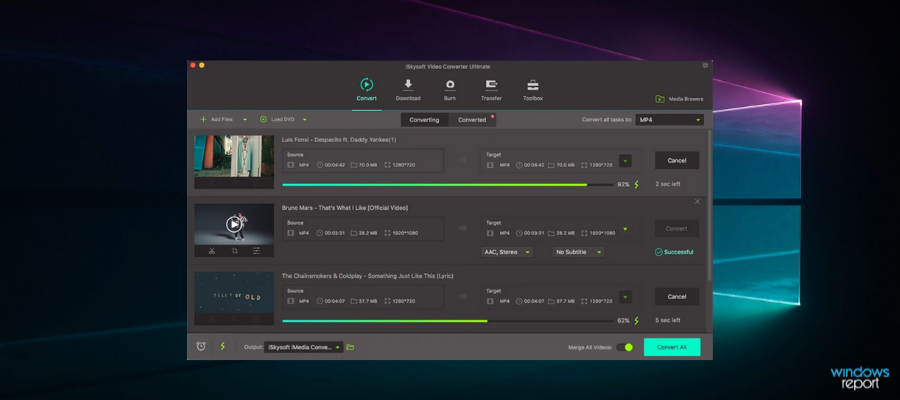
Task: Click the Successful status checkmark
Action: pos(658,252)
